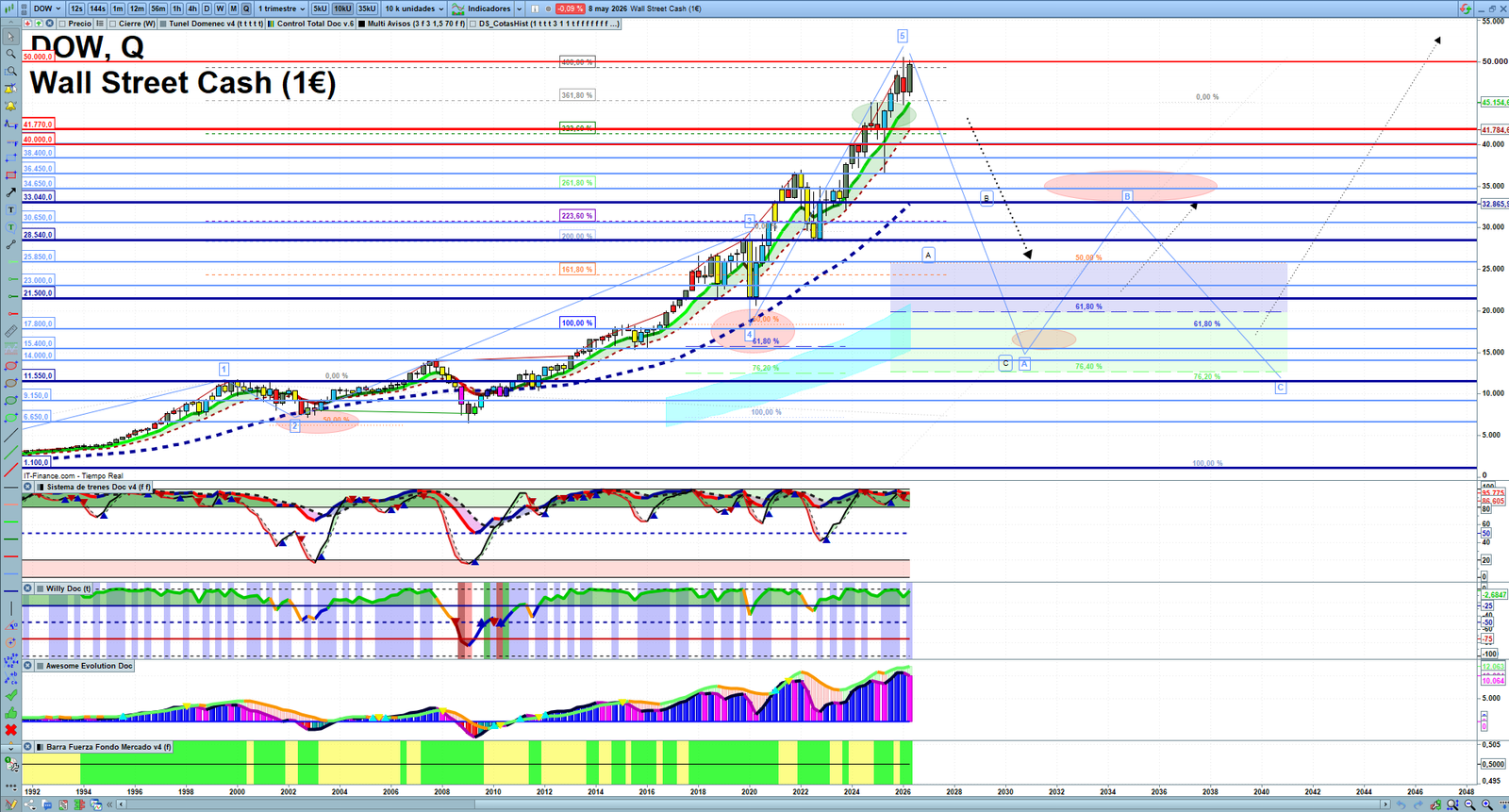Select the 56m timeframe

click(158, 8)
